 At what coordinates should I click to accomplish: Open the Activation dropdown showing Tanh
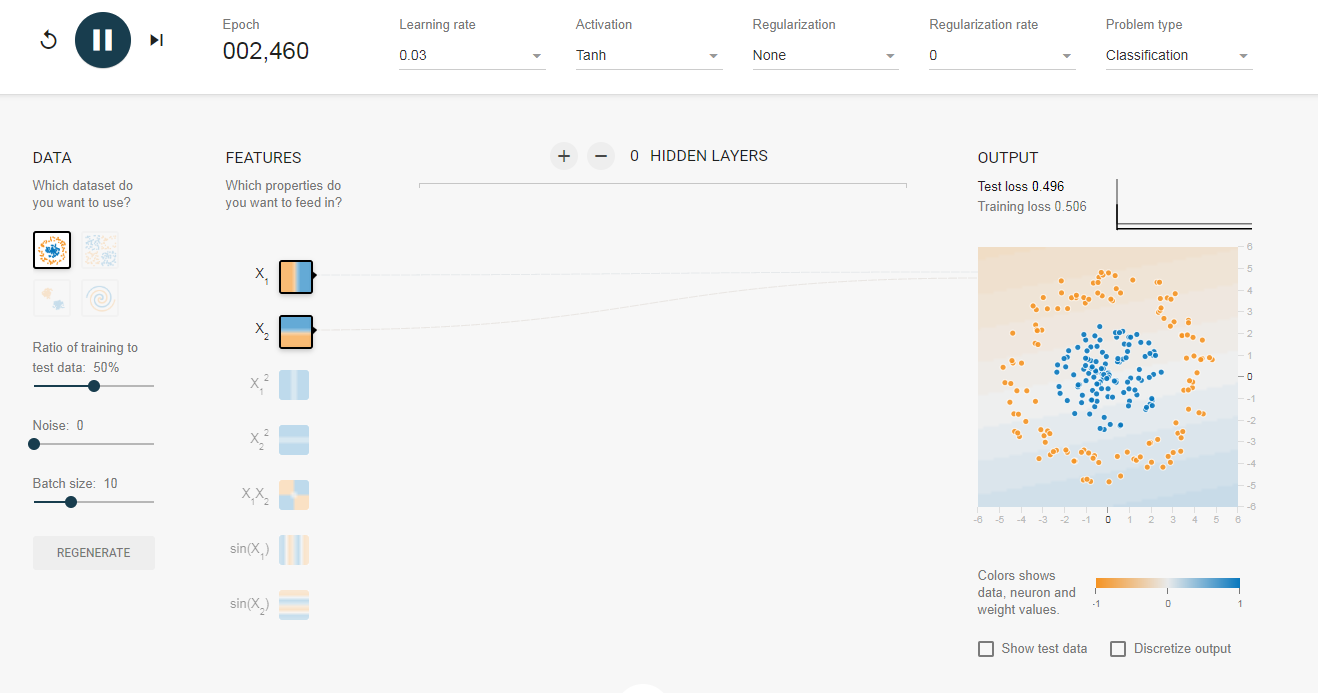649,56
